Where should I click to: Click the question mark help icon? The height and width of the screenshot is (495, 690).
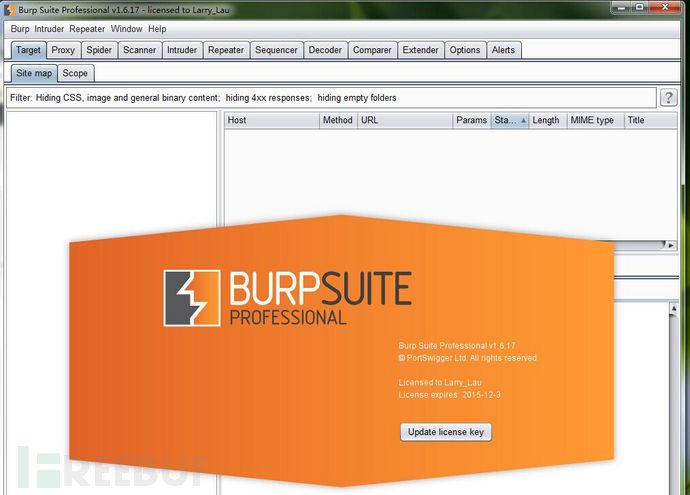coord(668,97)
